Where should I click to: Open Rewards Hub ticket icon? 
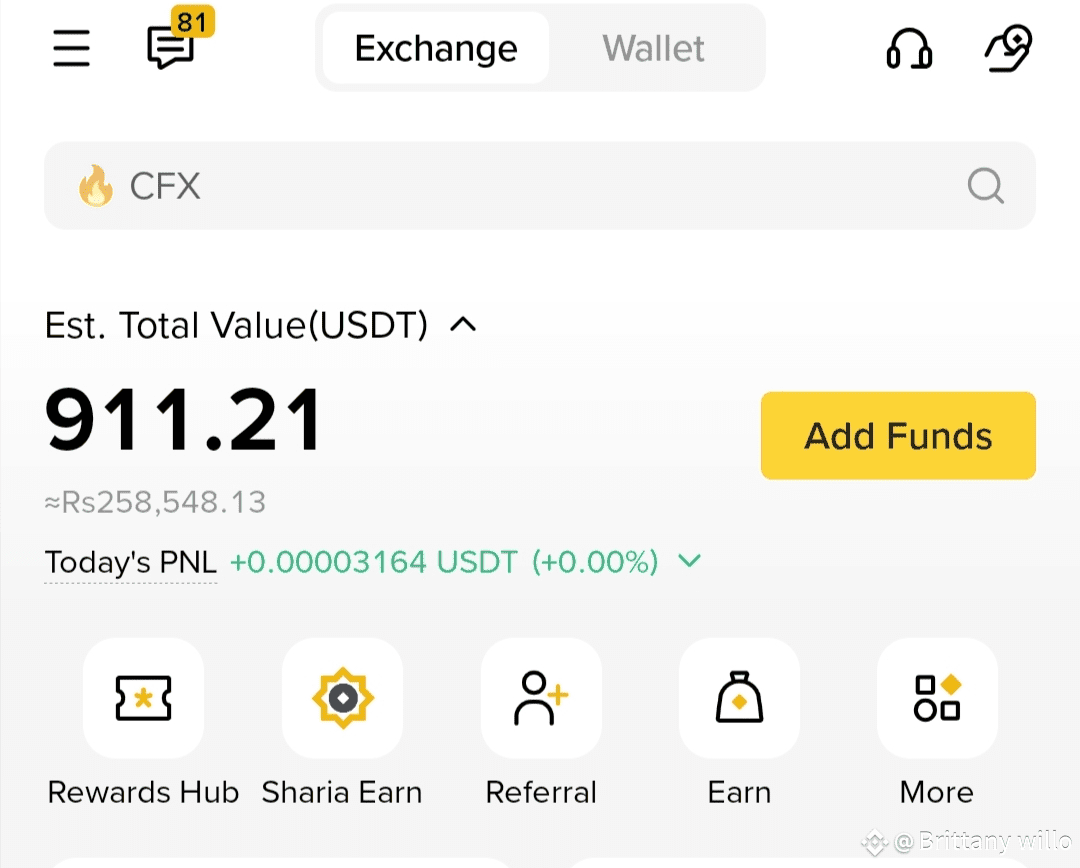(x=143, y=698)
